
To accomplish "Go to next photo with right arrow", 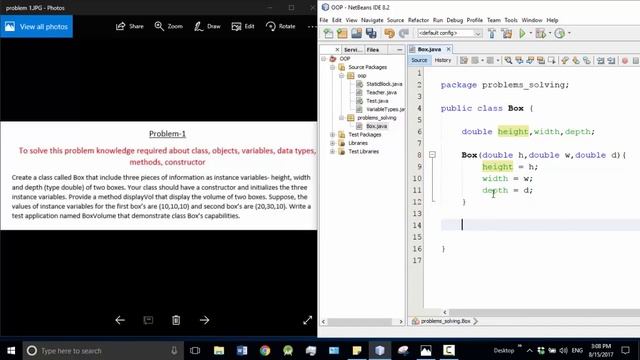I will point(204,320).
